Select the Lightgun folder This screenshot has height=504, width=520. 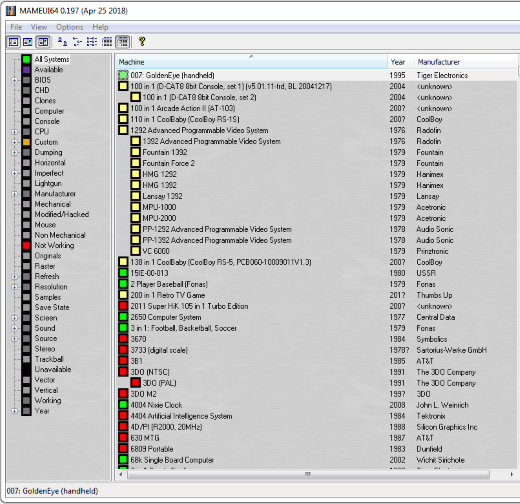coord(48,184)
